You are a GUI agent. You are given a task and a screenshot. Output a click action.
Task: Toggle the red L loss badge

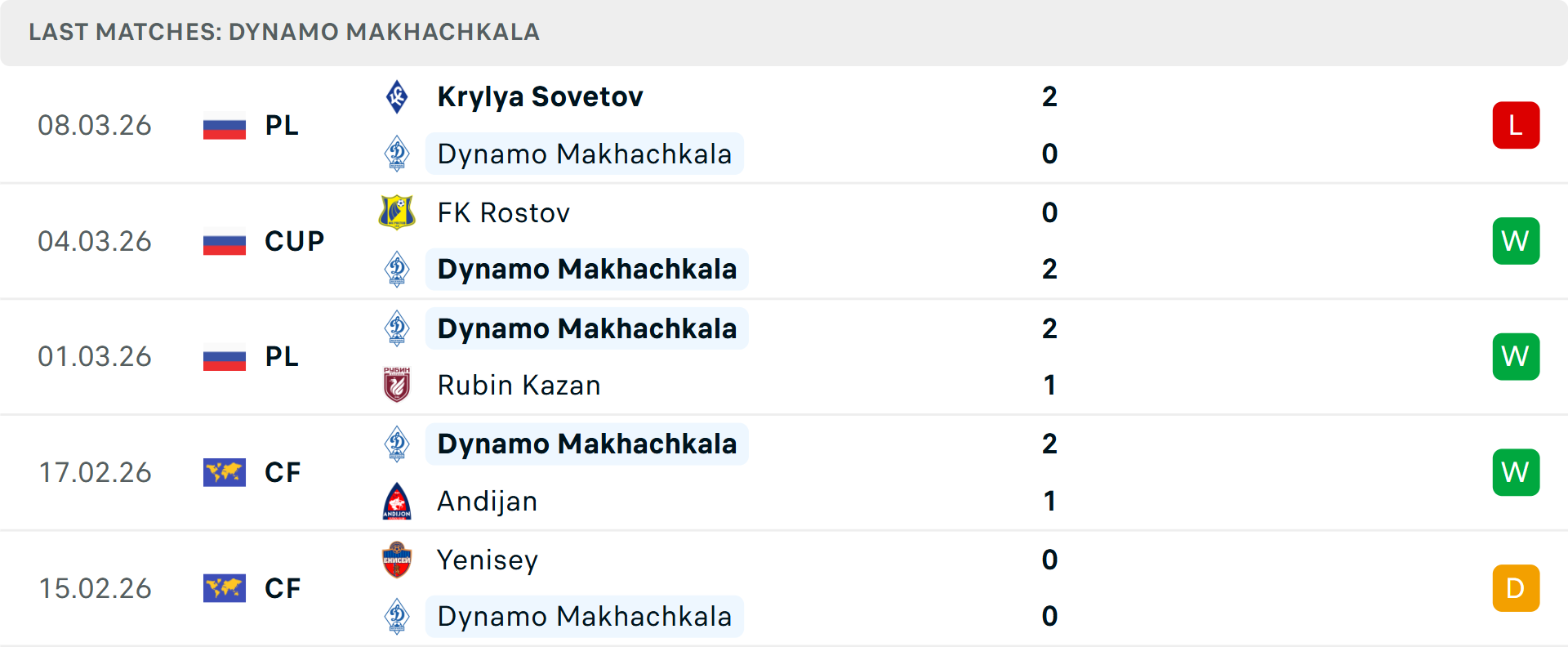[x=1516, y=124]
